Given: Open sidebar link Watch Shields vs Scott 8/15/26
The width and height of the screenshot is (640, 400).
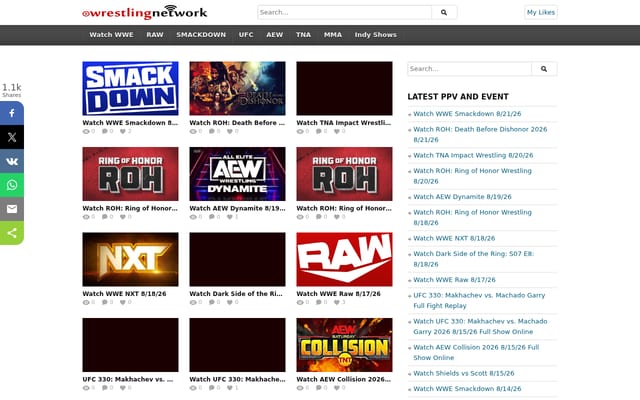Looking at the screenshot, I should (x=464, y=373).
